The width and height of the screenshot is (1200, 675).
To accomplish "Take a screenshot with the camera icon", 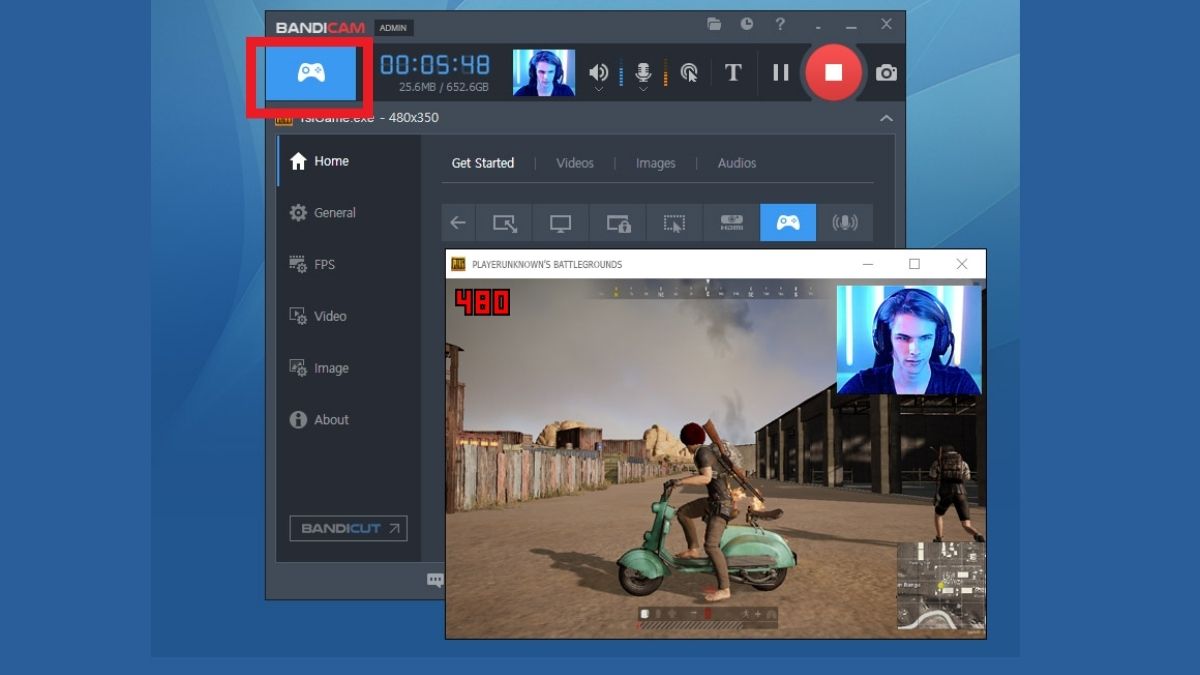I will pos(886,73).
